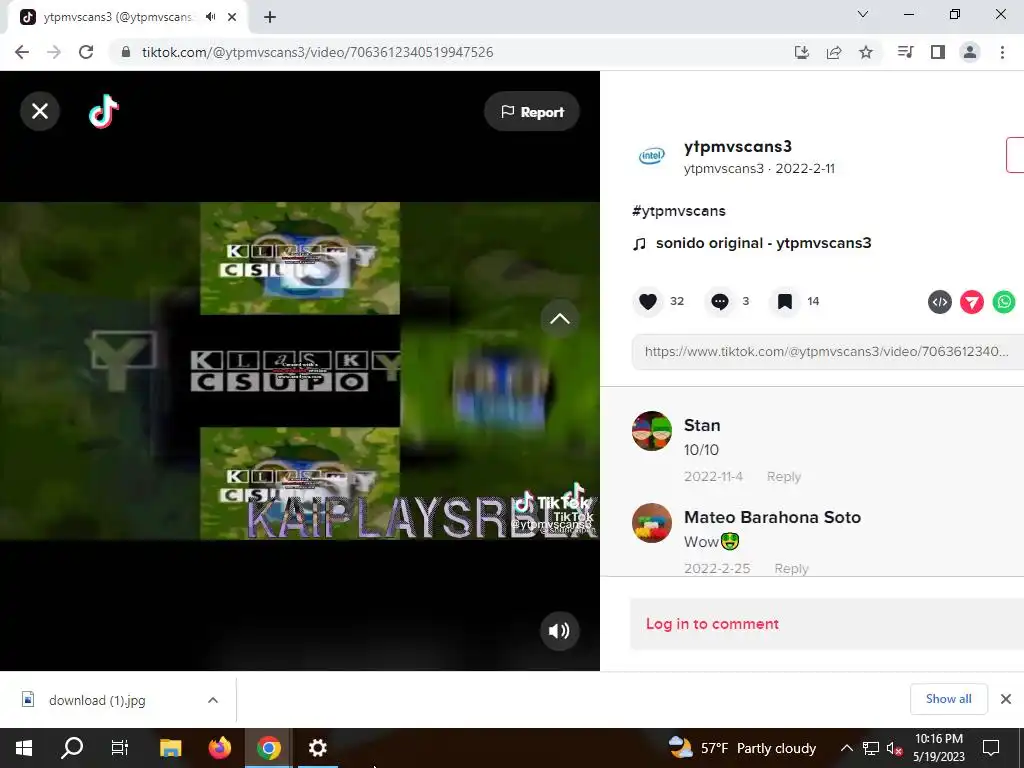The width and height of the screenshot is (1024, 768).
Task: Close the TikTok video viewer
Action: point(40,111)
